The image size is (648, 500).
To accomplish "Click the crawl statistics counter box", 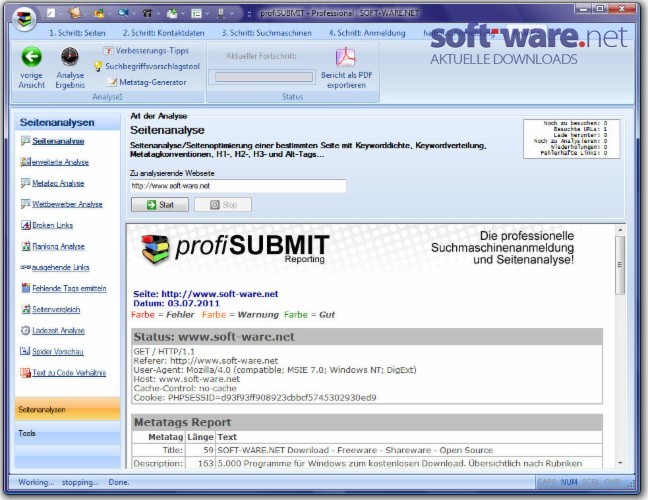I will [x=572, y=138].
